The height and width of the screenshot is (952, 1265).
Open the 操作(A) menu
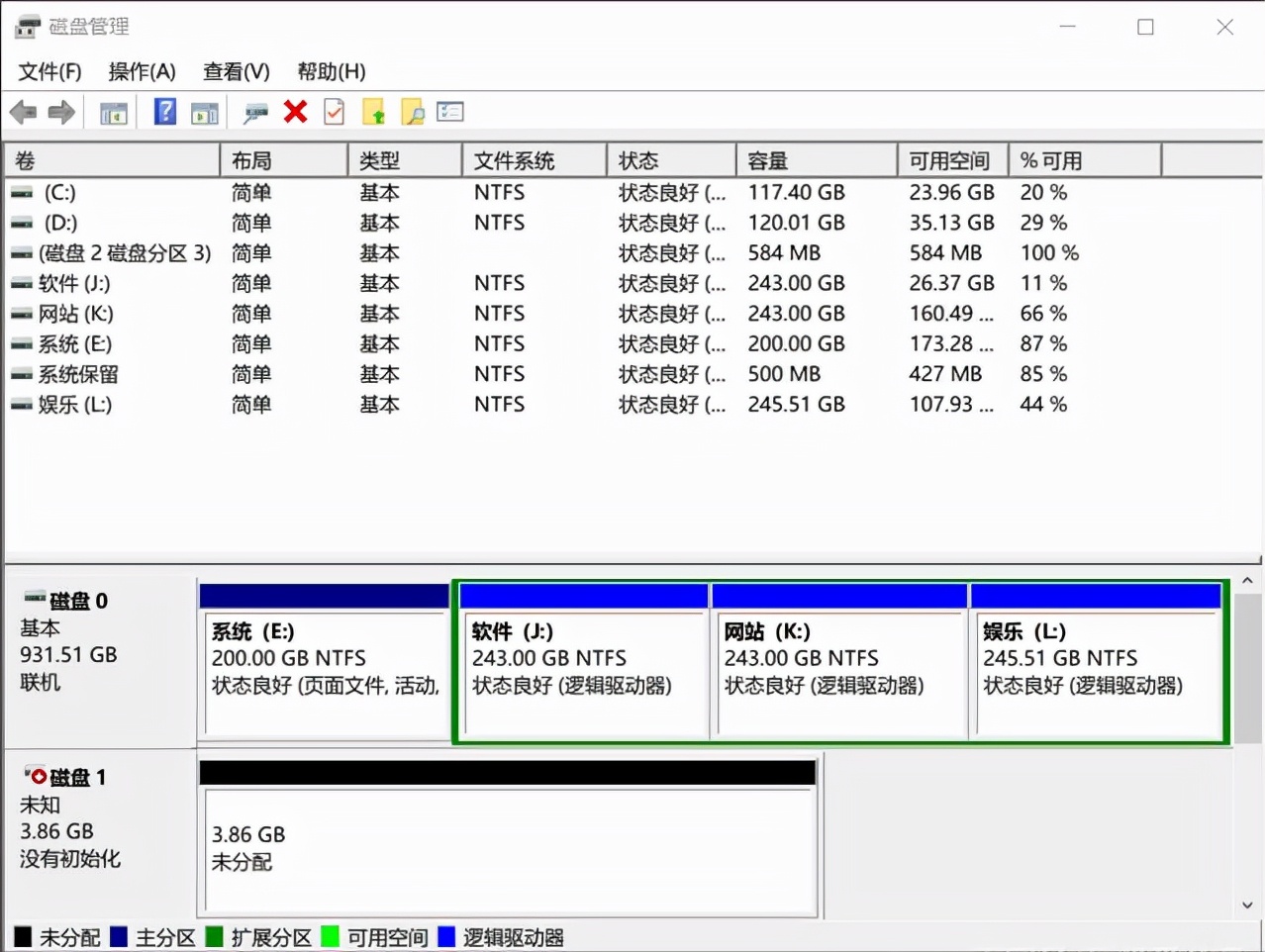[x=141, y=71]
